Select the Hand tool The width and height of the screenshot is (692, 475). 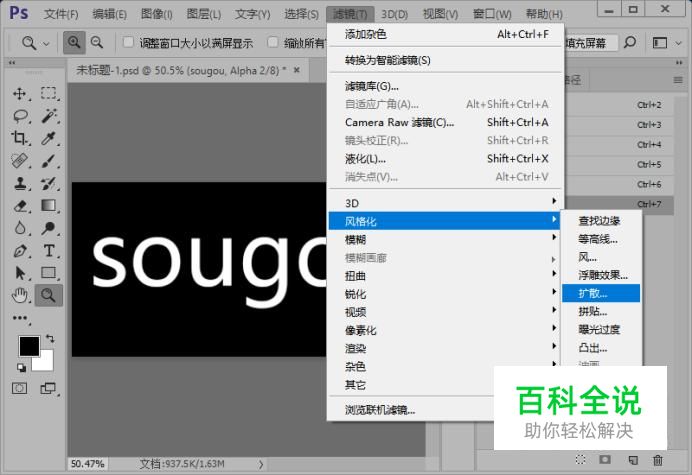pos(19,295)
